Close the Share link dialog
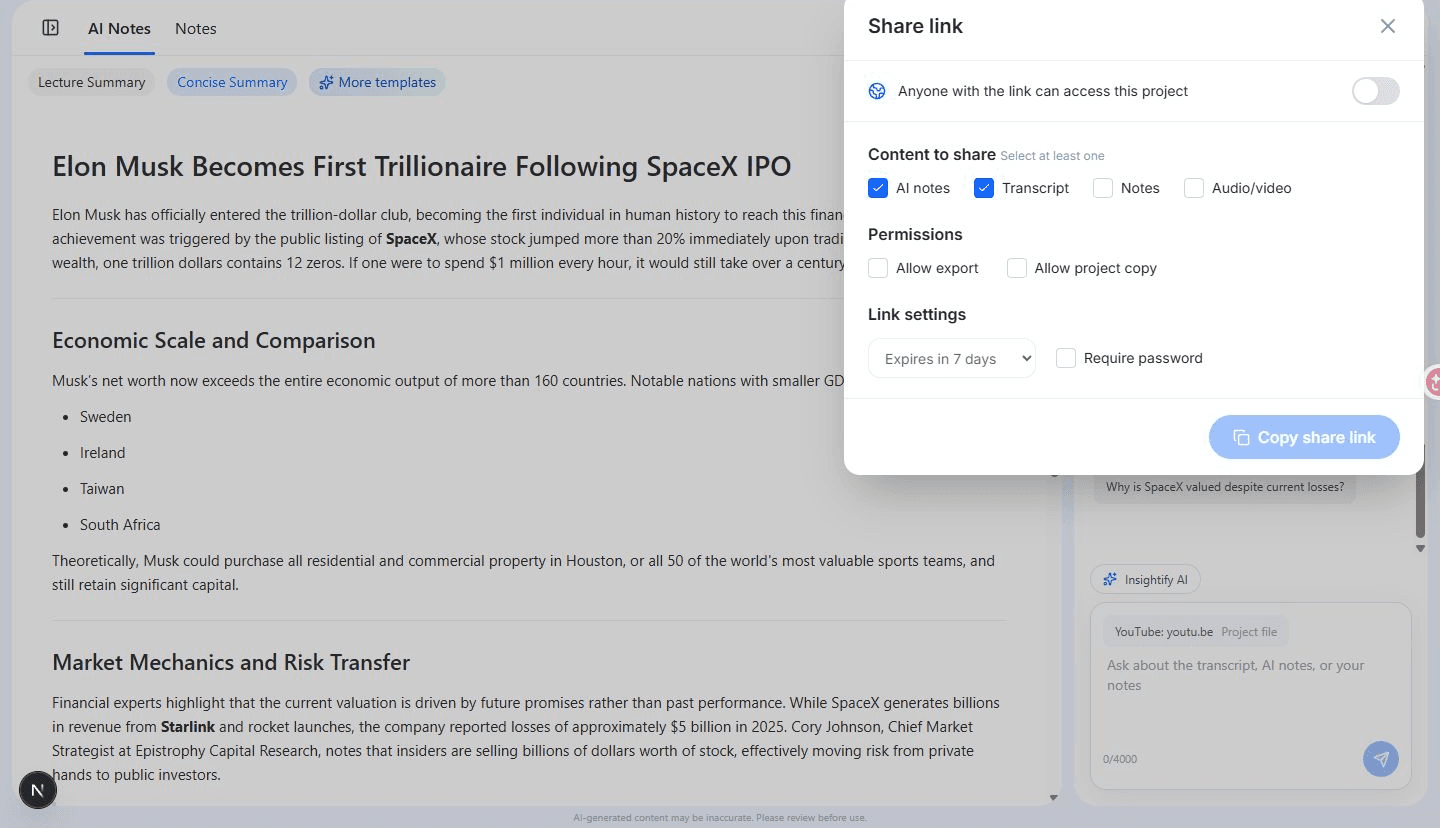Screen dimensions: 1440x828 click(x=1387, y=26)
